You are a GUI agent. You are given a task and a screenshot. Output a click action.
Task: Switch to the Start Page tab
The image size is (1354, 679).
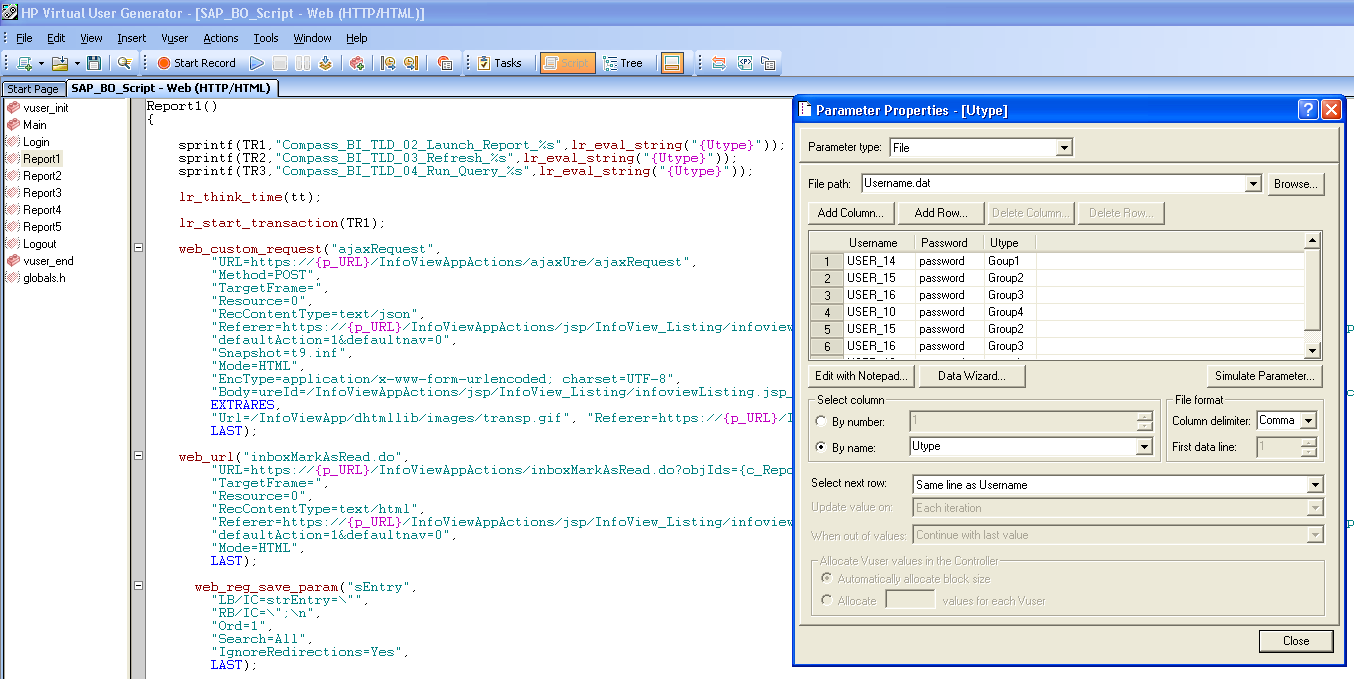click(x=33, y=88)
